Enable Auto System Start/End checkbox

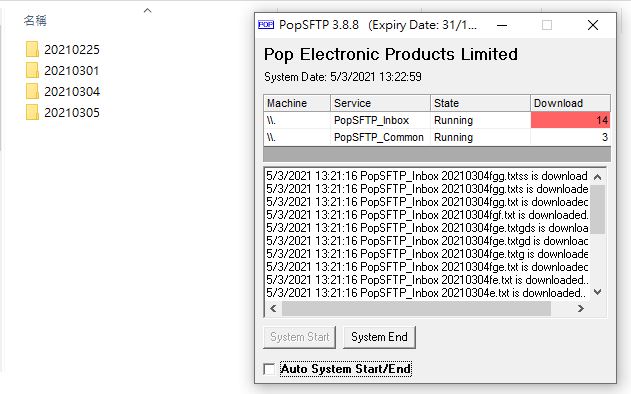269,369
